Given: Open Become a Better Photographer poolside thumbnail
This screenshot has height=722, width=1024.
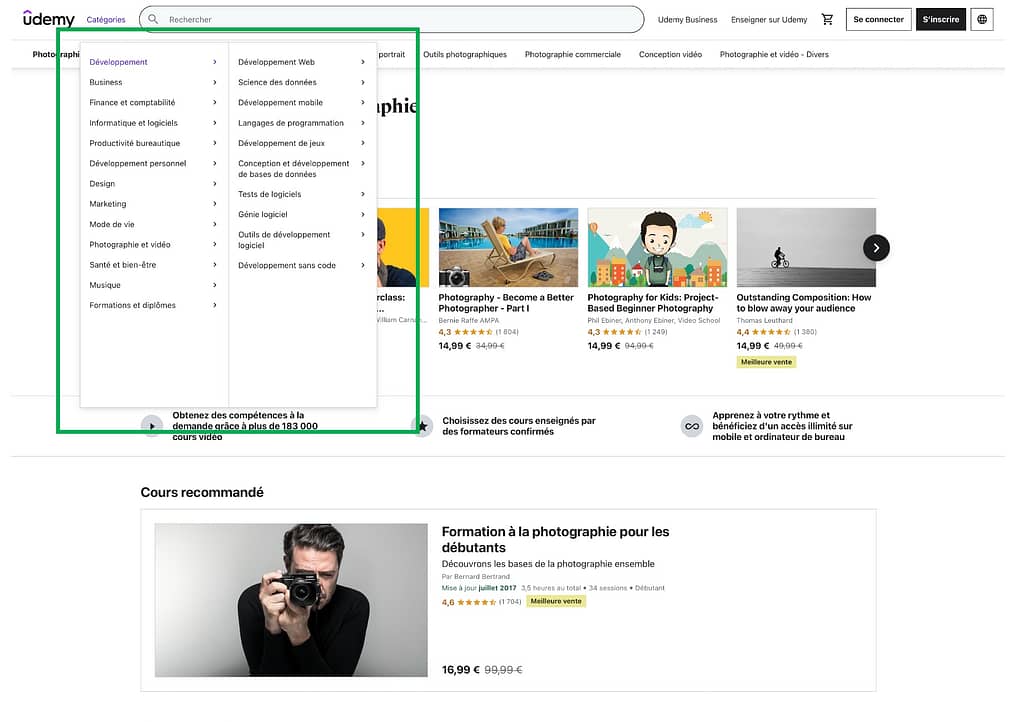Looking at the screenshot, I should (507, 247).
